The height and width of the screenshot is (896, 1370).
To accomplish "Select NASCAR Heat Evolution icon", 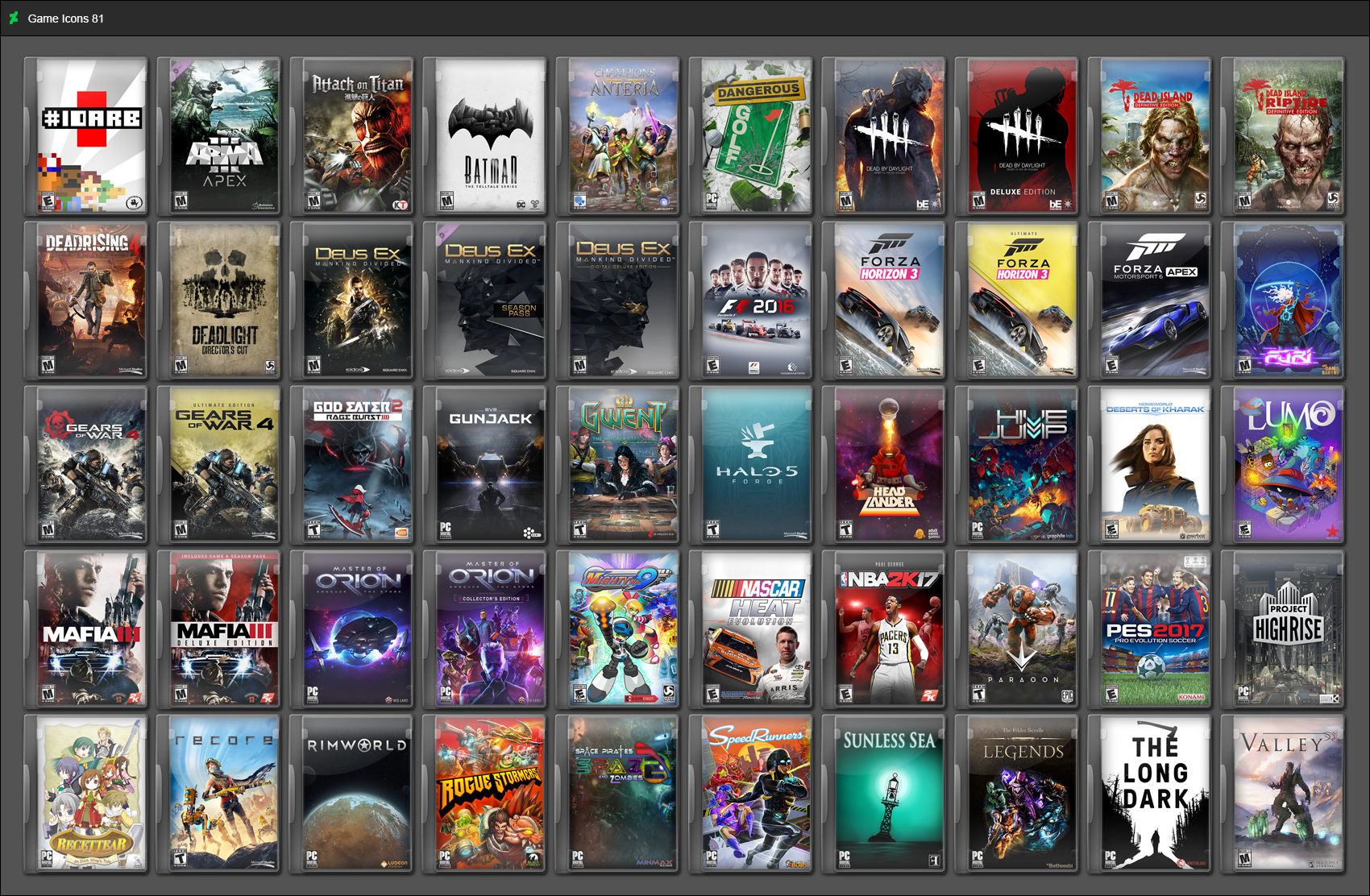I will pyautogui.click(x=751, y=630).
